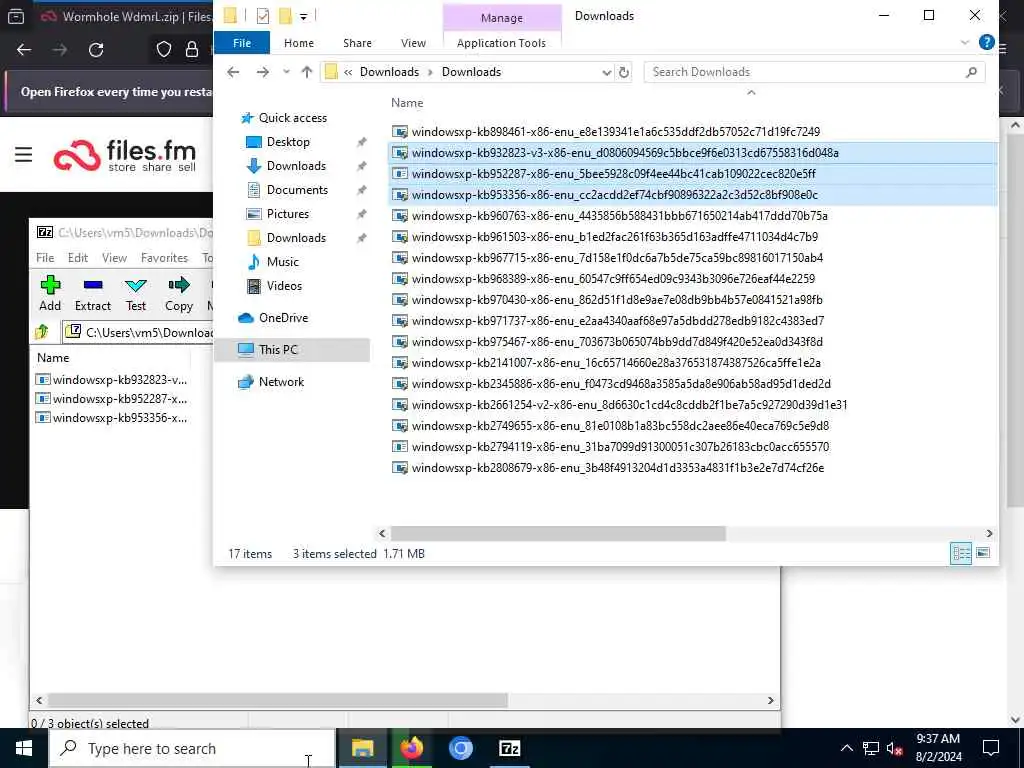Screen dimensions: 1024x768
Task: Reload the Firefox page
Action: [96, 50]
